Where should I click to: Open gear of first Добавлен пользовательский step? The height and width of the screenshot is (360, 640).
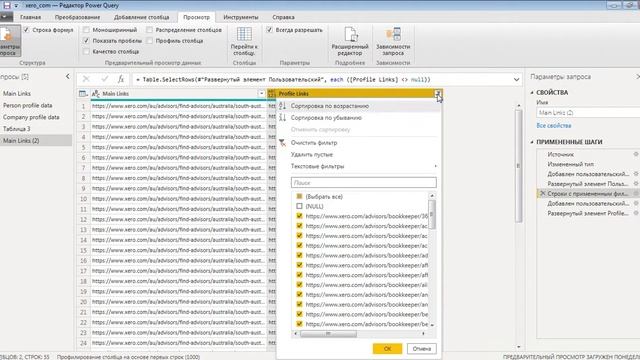click(636, 174)
